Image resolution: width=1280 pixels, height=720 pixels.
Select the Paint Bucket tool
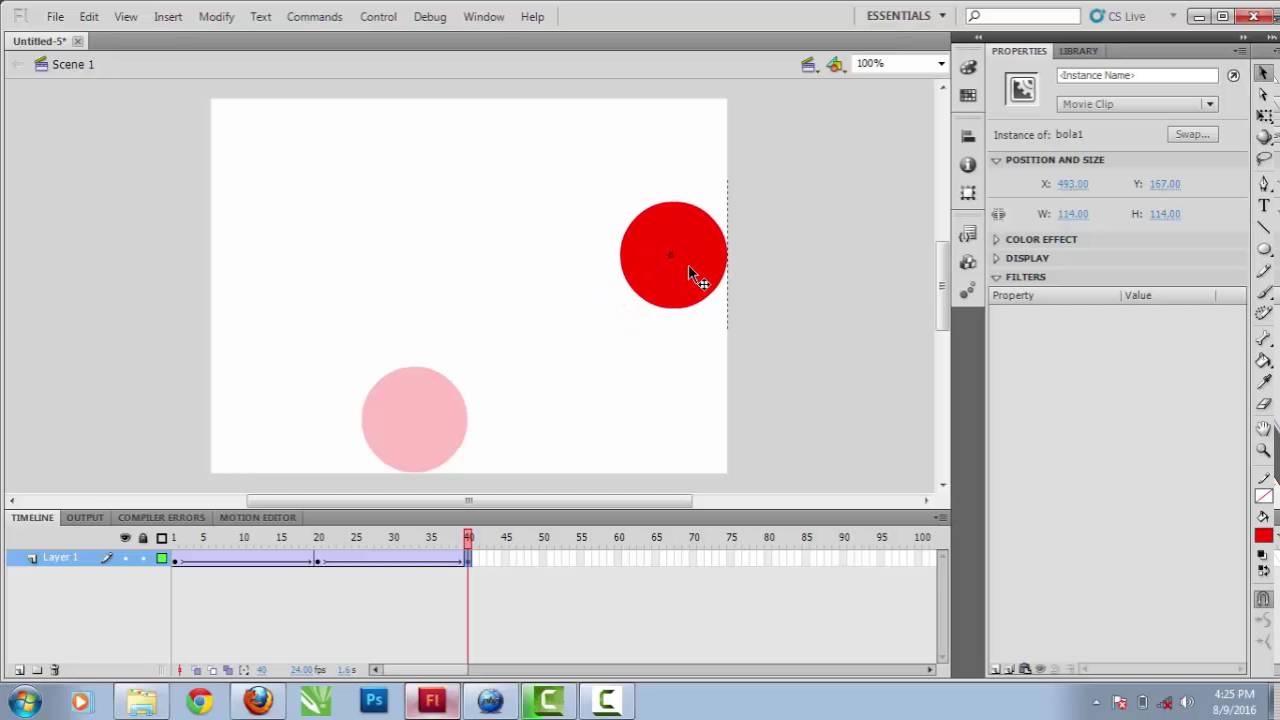(1264, 361)
